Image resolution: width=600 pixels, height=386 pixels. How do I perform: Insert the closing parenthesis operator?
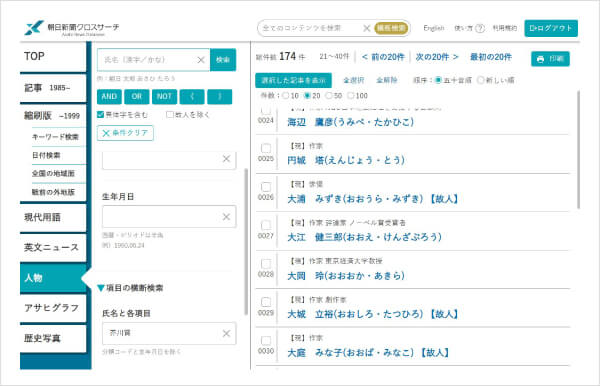(220, 96)
